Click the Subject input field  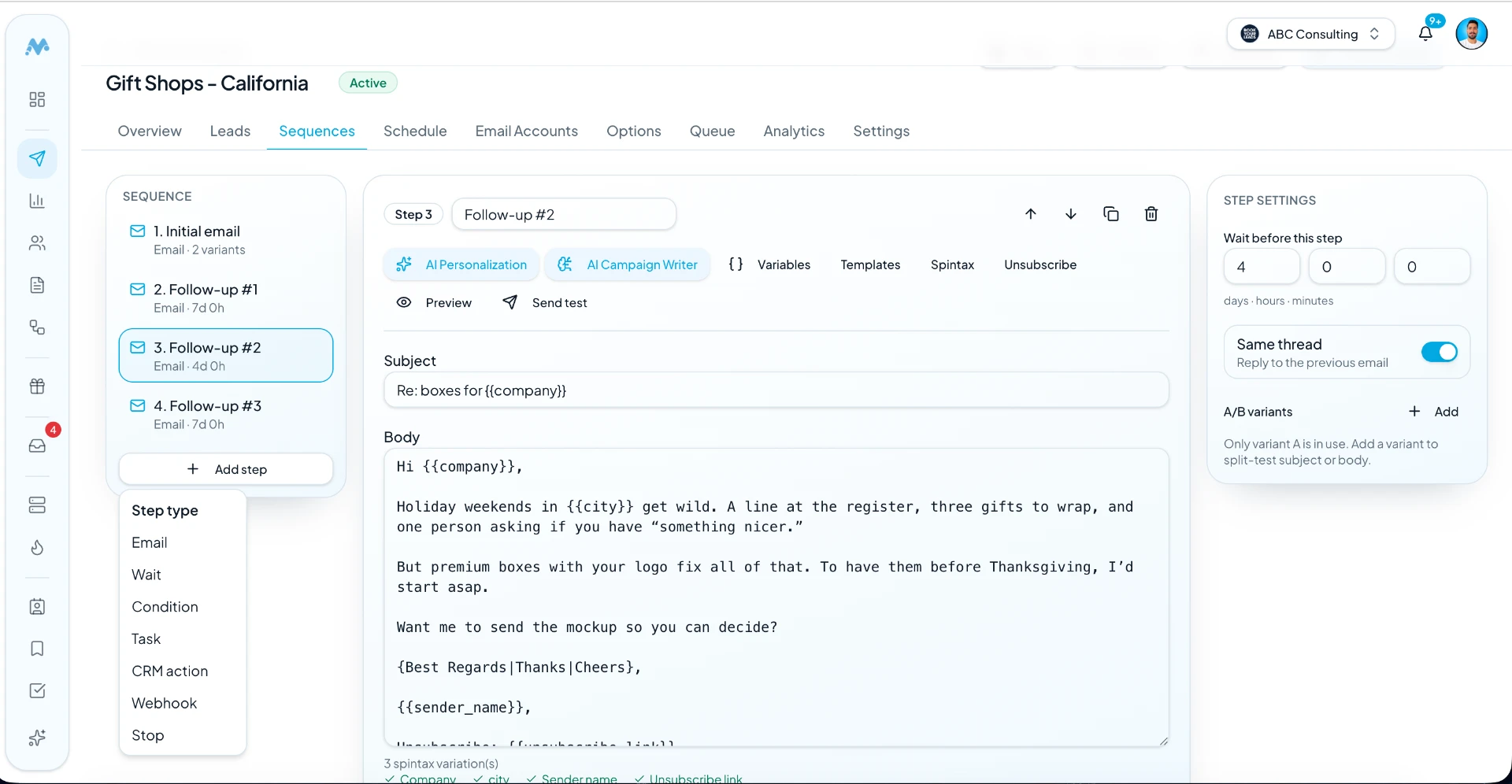tap(776, 390)
